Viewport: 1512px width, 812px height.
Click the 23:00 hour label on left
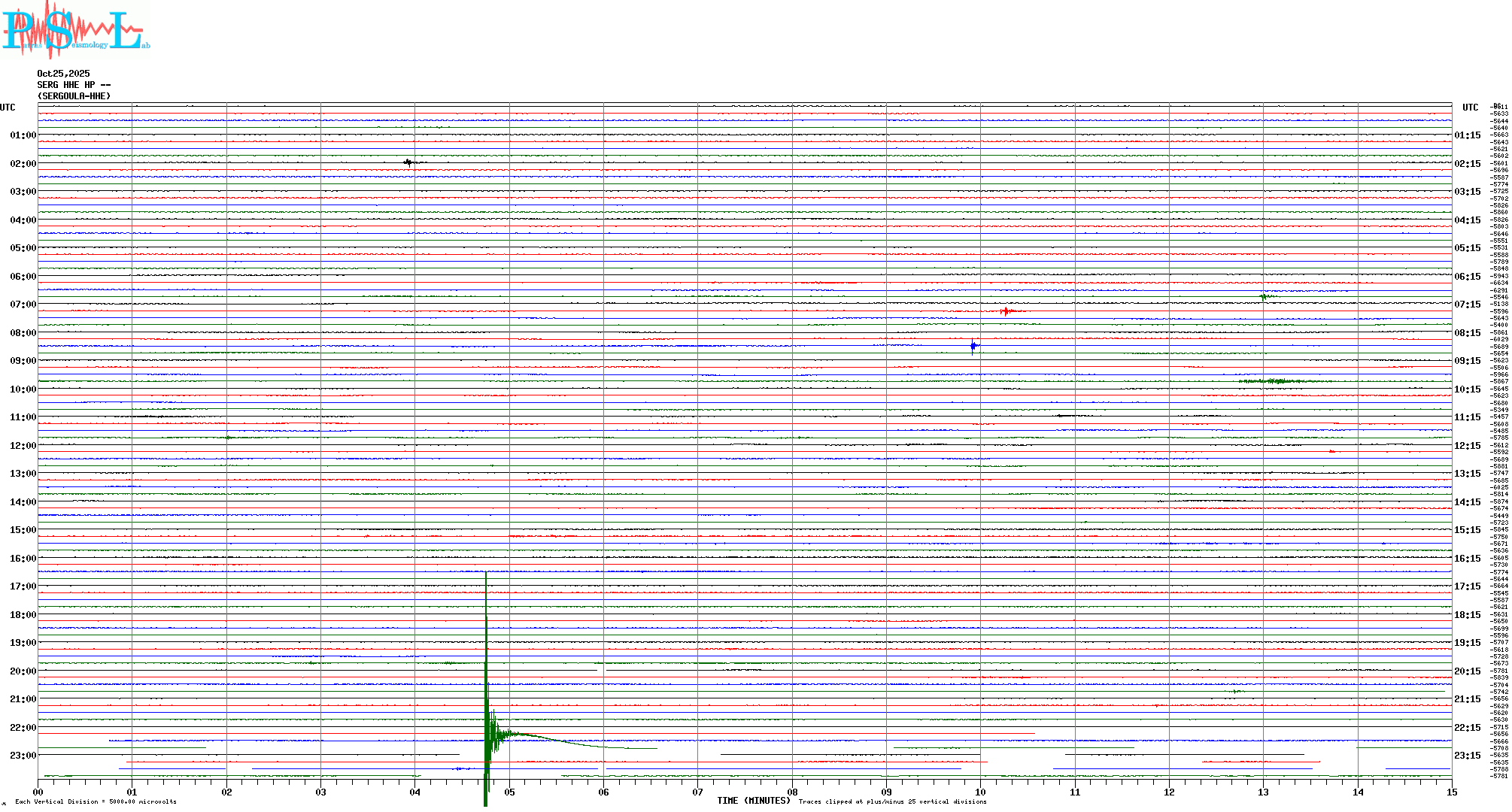(23, 756)
